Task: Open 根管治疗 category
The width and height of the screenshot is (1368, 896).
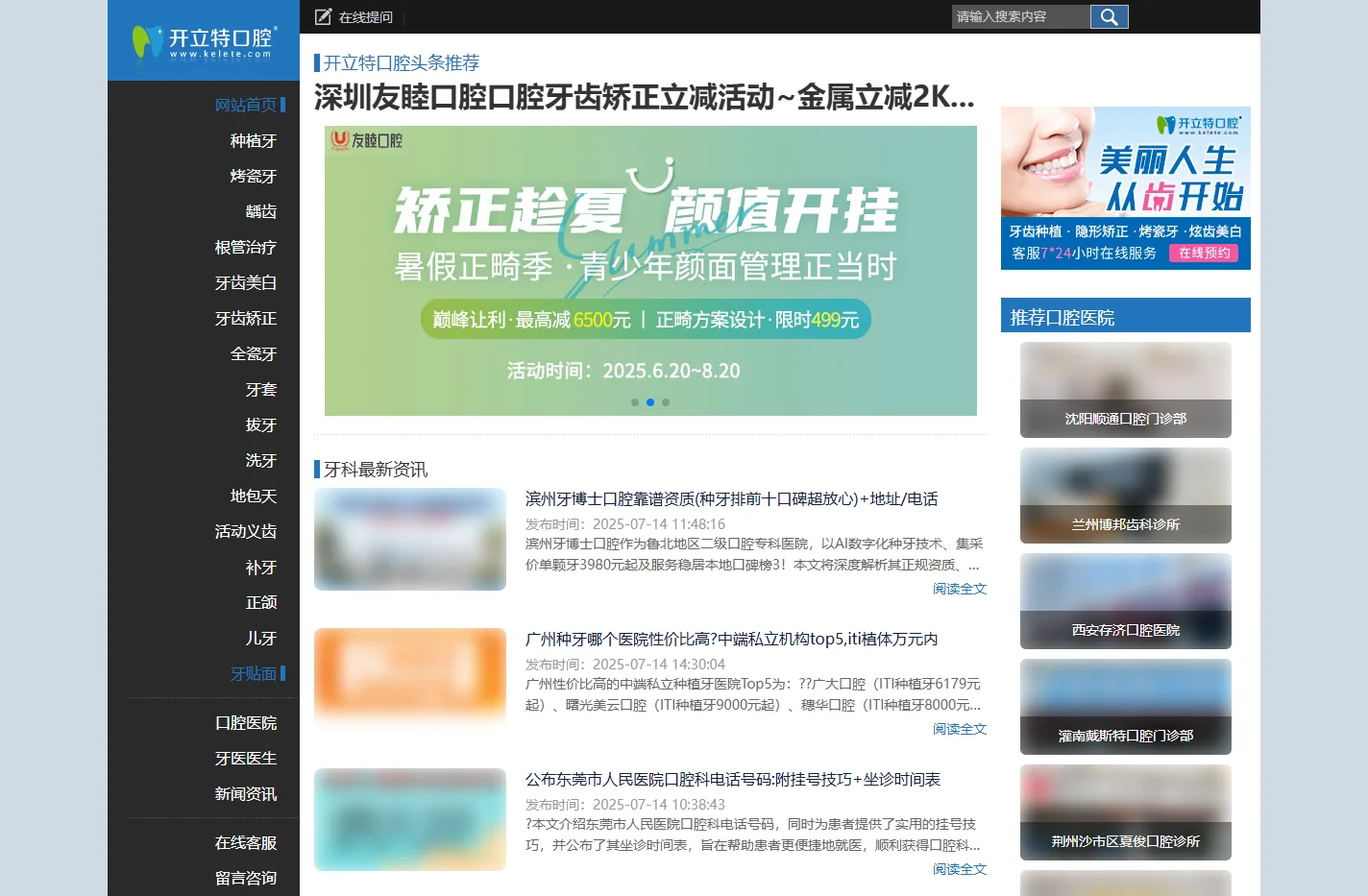Action: coord(246,247)
